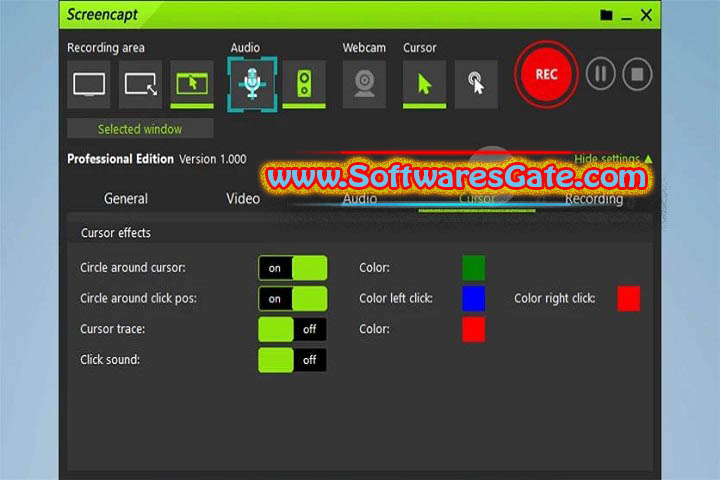Toggle system speaker audio icon
Viewport: 720px width, 480px height.
coord(304,85)
